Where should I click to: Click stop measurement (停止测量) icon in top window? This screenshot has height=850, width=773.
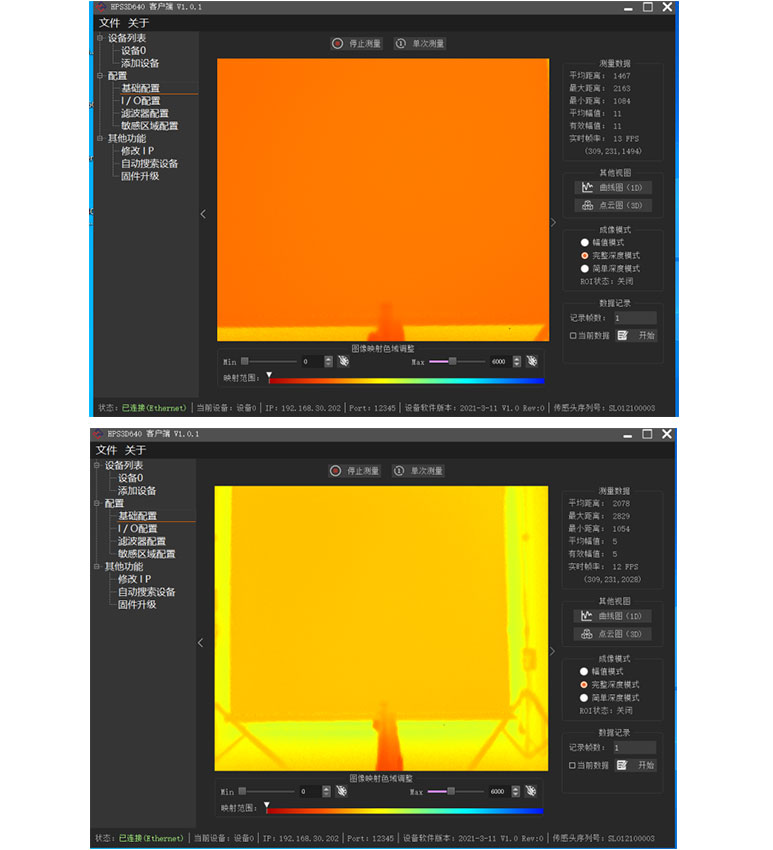point(338,44)
